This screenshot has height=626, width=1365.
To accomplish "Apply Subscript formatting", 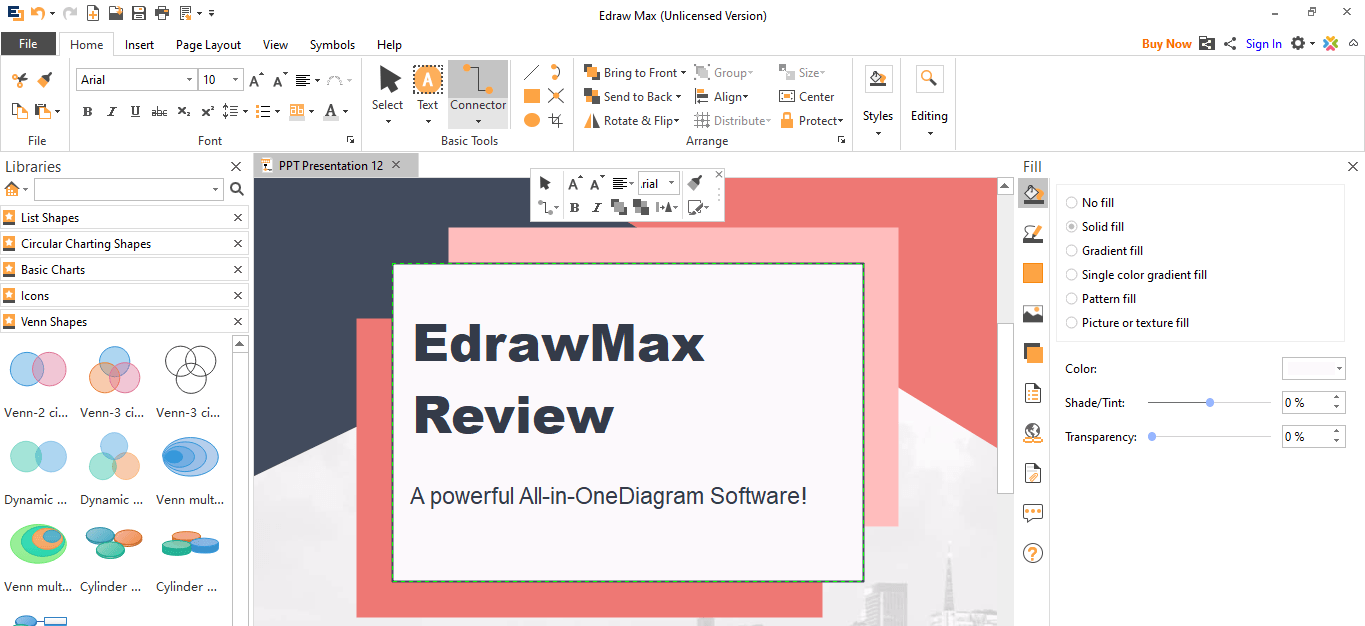I will pos(183,111).
